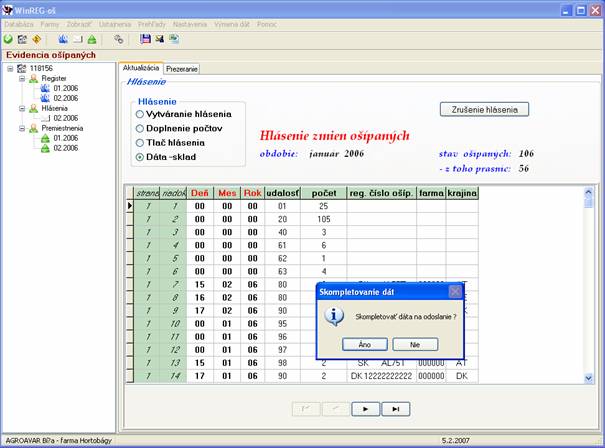Viewport: 605px width, 448px height.
Task: Click the green icon for Premiestnenia 02.2006
Action: point(45,148)
